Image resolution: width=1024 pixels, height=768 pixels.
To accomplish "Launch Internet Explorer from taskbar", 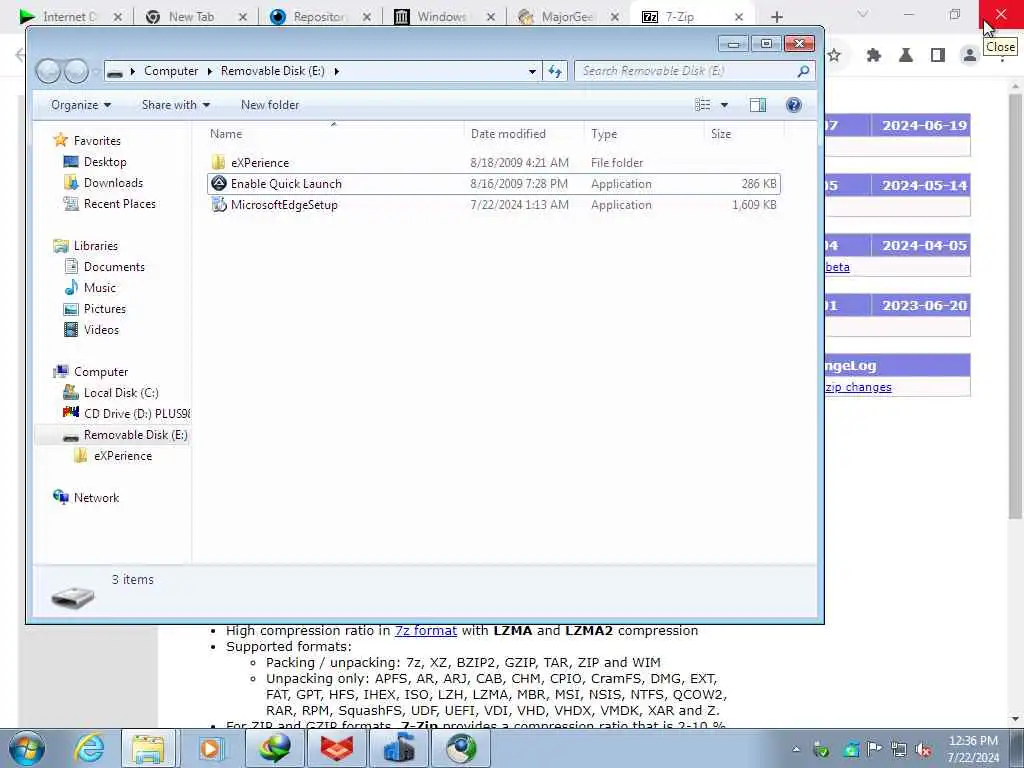I will point(89,748).
